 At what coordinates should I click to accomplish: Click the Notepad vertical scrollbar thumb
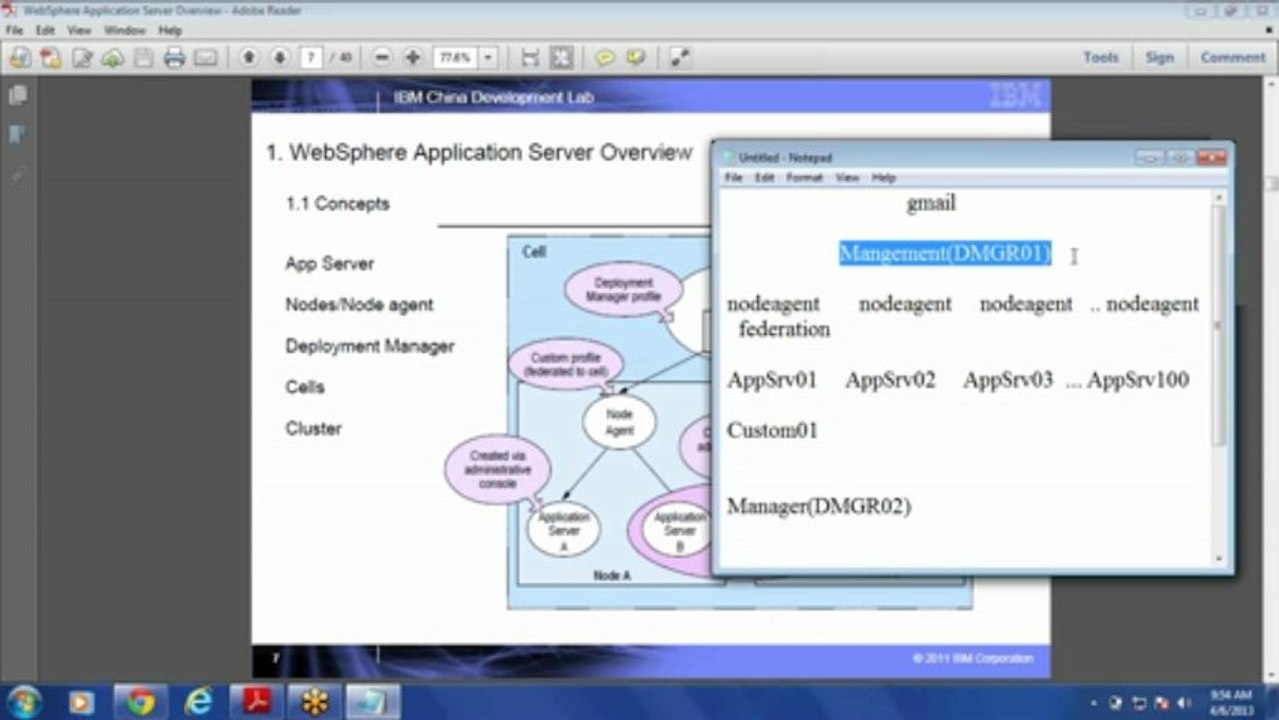click(x=1218, y=326)
